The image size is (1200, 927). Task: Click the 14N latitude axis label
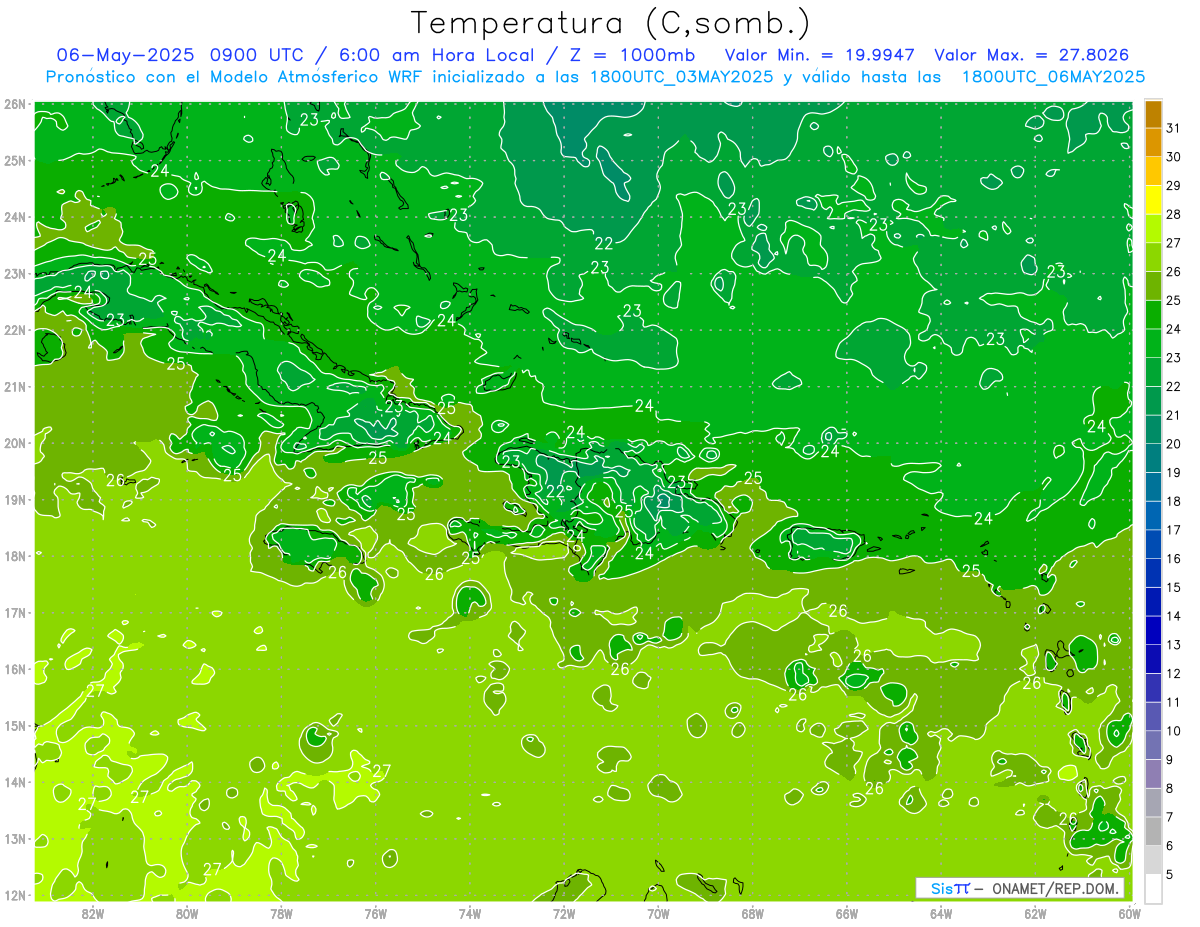coord(14,782)
